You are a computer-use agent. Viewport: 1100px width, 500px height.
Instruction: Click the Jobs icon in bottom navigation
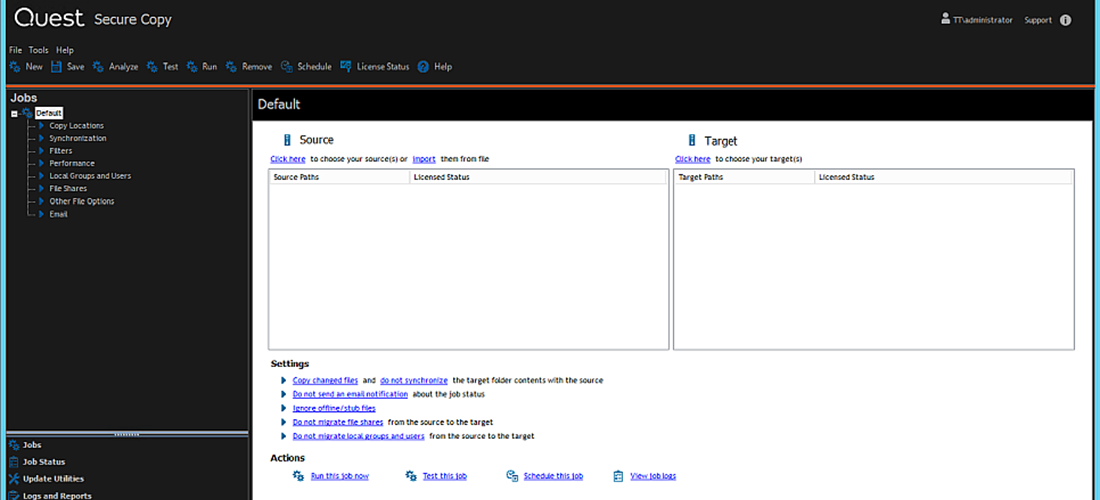[13, 445]
